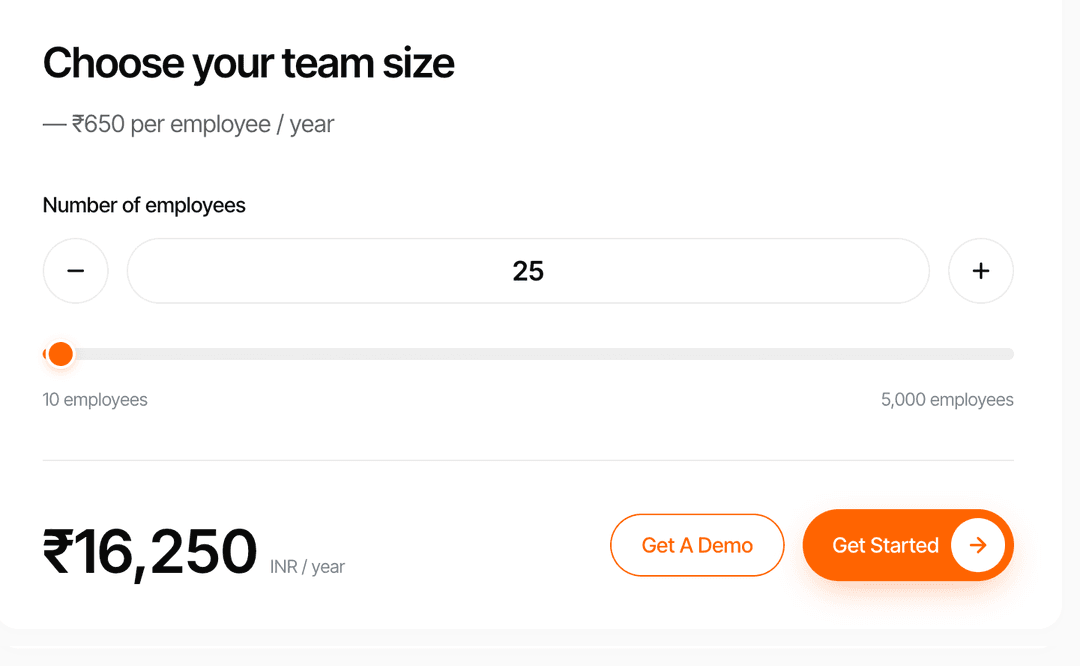Click empty space left of Get A Demo
Viewport: 1080px width, 666px height.
(475, 545)
